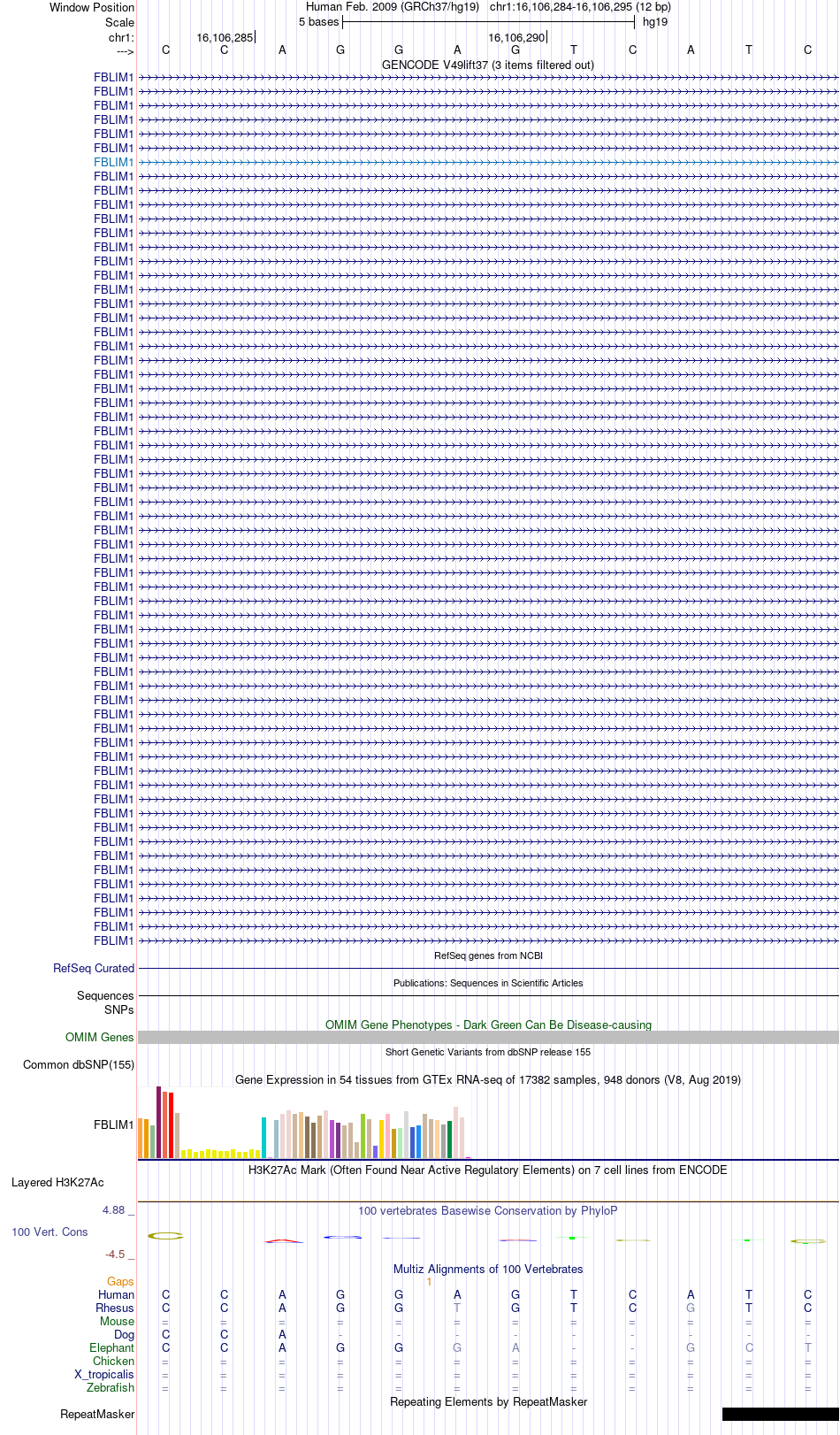Click the '5 bases' scale bar text
Screen dimensions: 840x1435
pyautogui.click(x=318, y=21)
